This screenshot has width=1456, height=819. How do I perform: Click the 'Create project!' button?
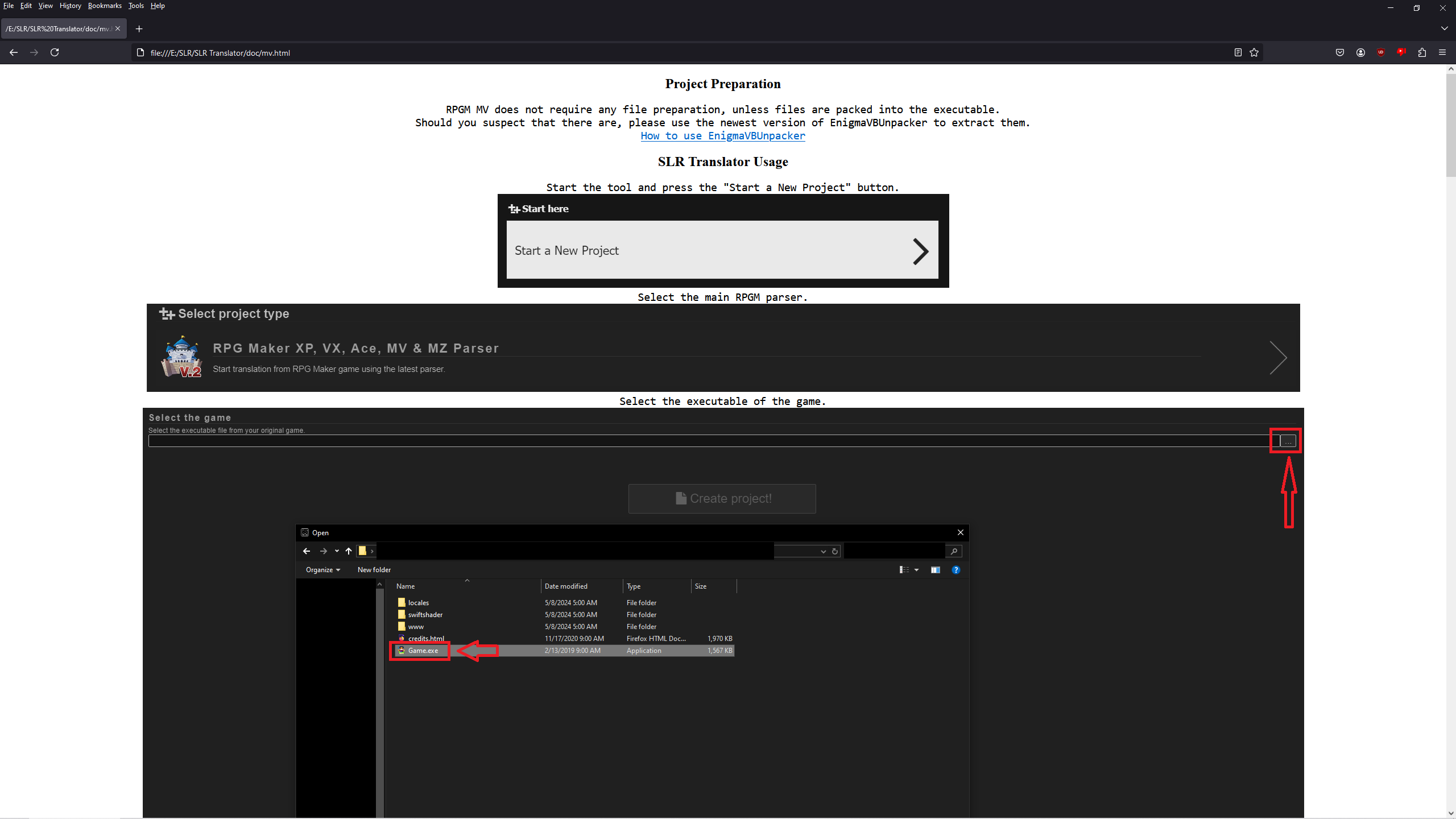point(722,499)
